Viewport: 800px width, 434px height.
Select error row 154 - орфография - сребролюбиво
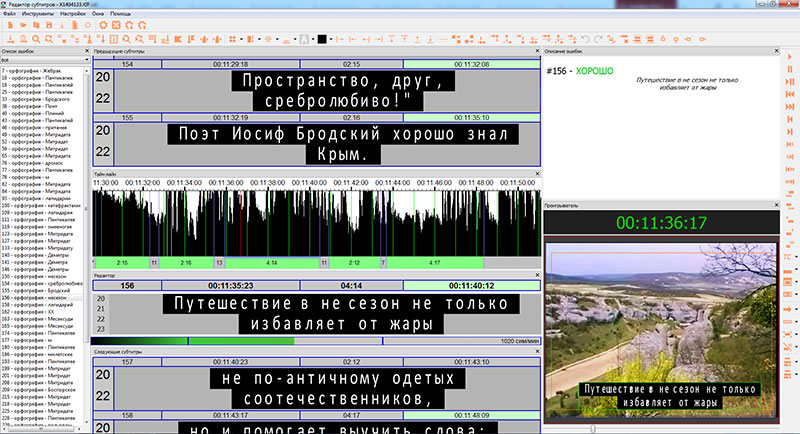pyautogui.click(x=42, y=283)
